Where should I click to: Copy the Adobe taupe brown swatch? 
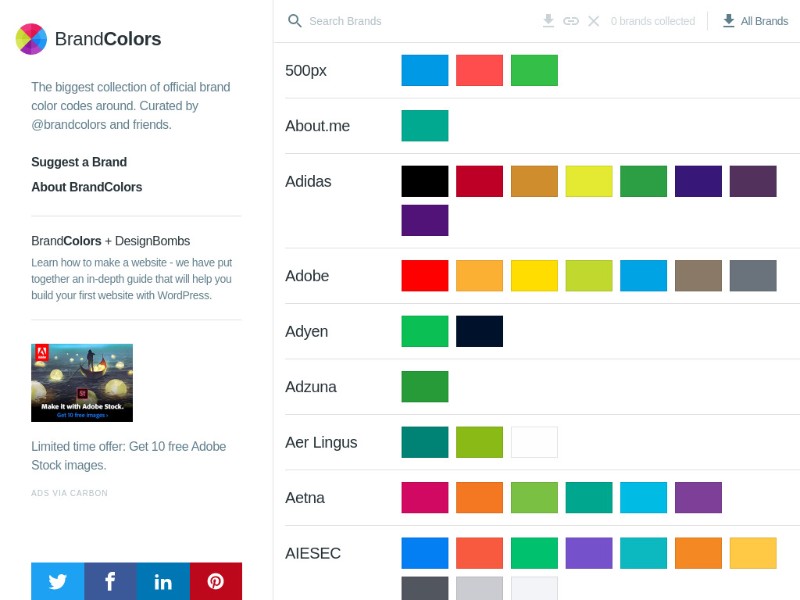pos(698,276)
